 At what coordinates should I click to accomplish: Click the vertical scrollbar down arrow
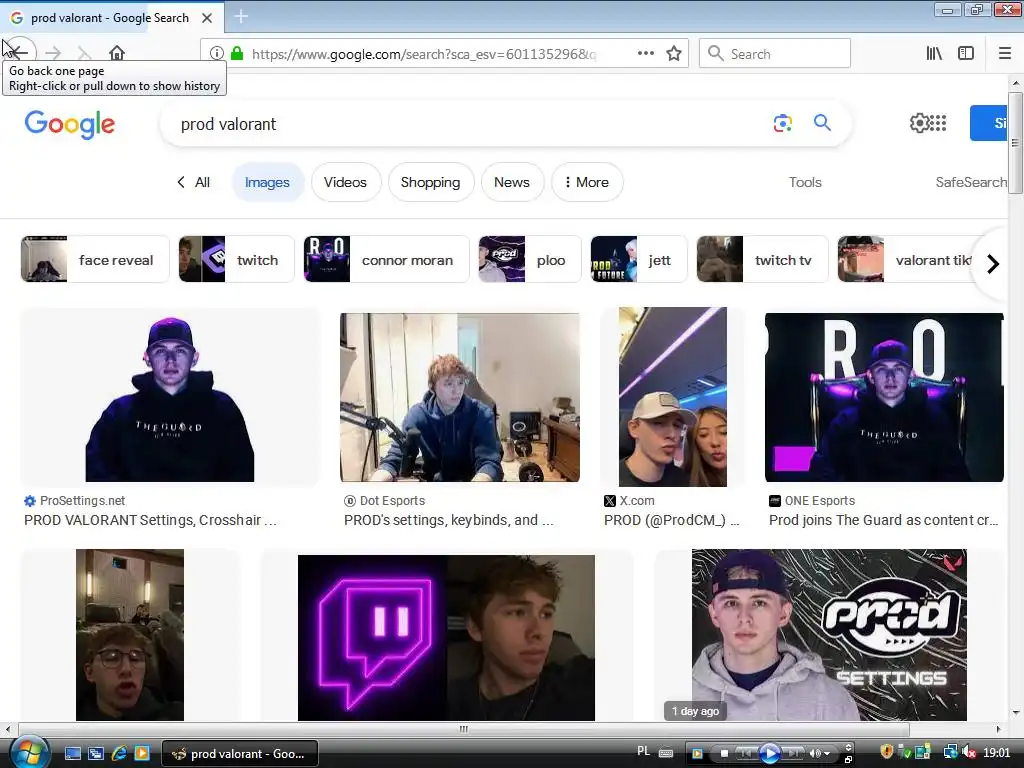(1016, 713)
